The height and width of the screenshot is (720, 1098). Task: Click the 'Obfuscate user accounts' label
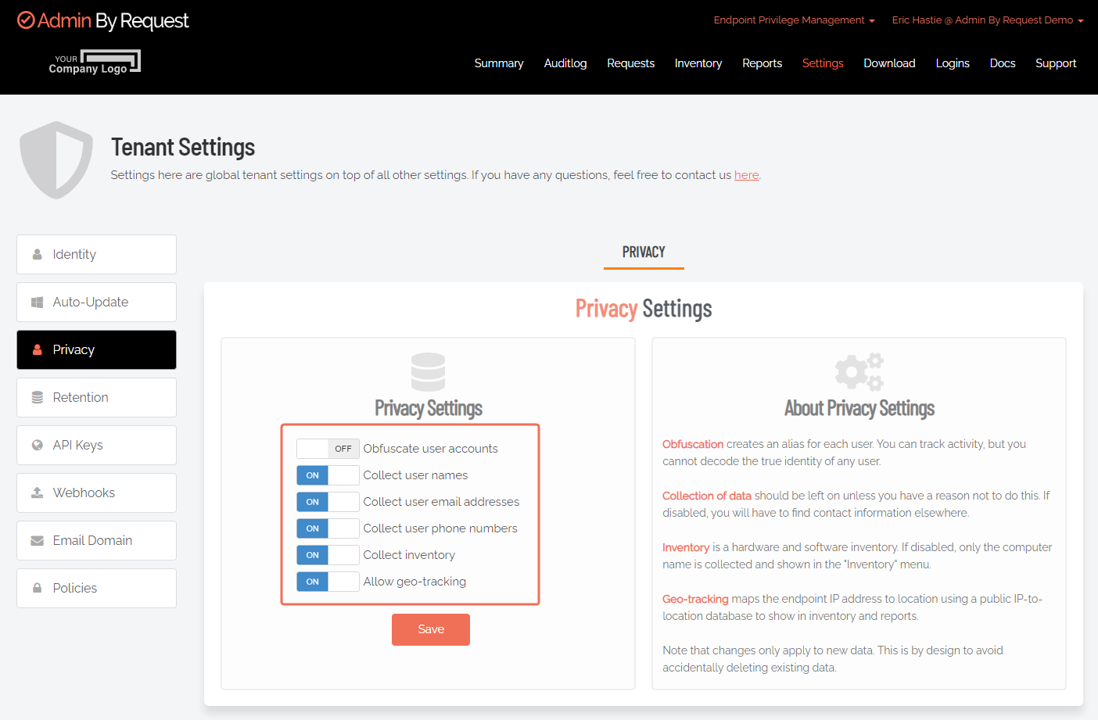[430, 448]
